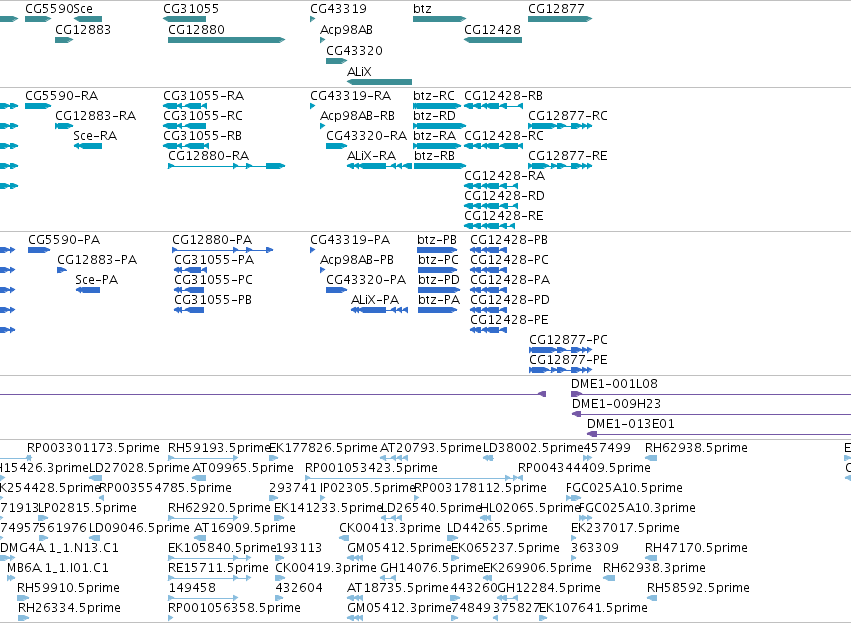Select the CG31055 gene label
Screen dimensions: 851x623
191,9
